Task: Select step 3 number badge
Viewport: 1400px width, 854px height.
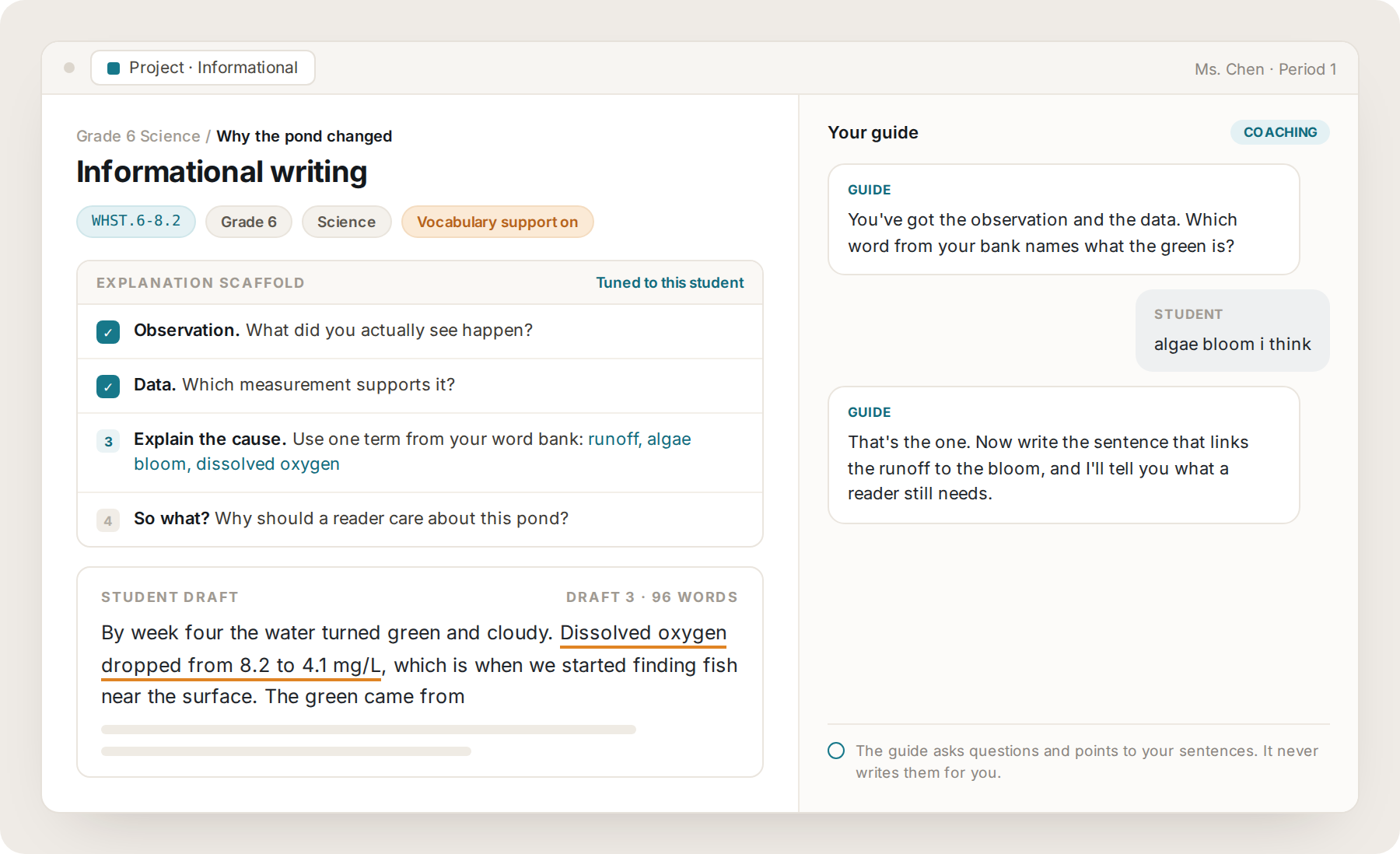Action: [x=108, y=442]
